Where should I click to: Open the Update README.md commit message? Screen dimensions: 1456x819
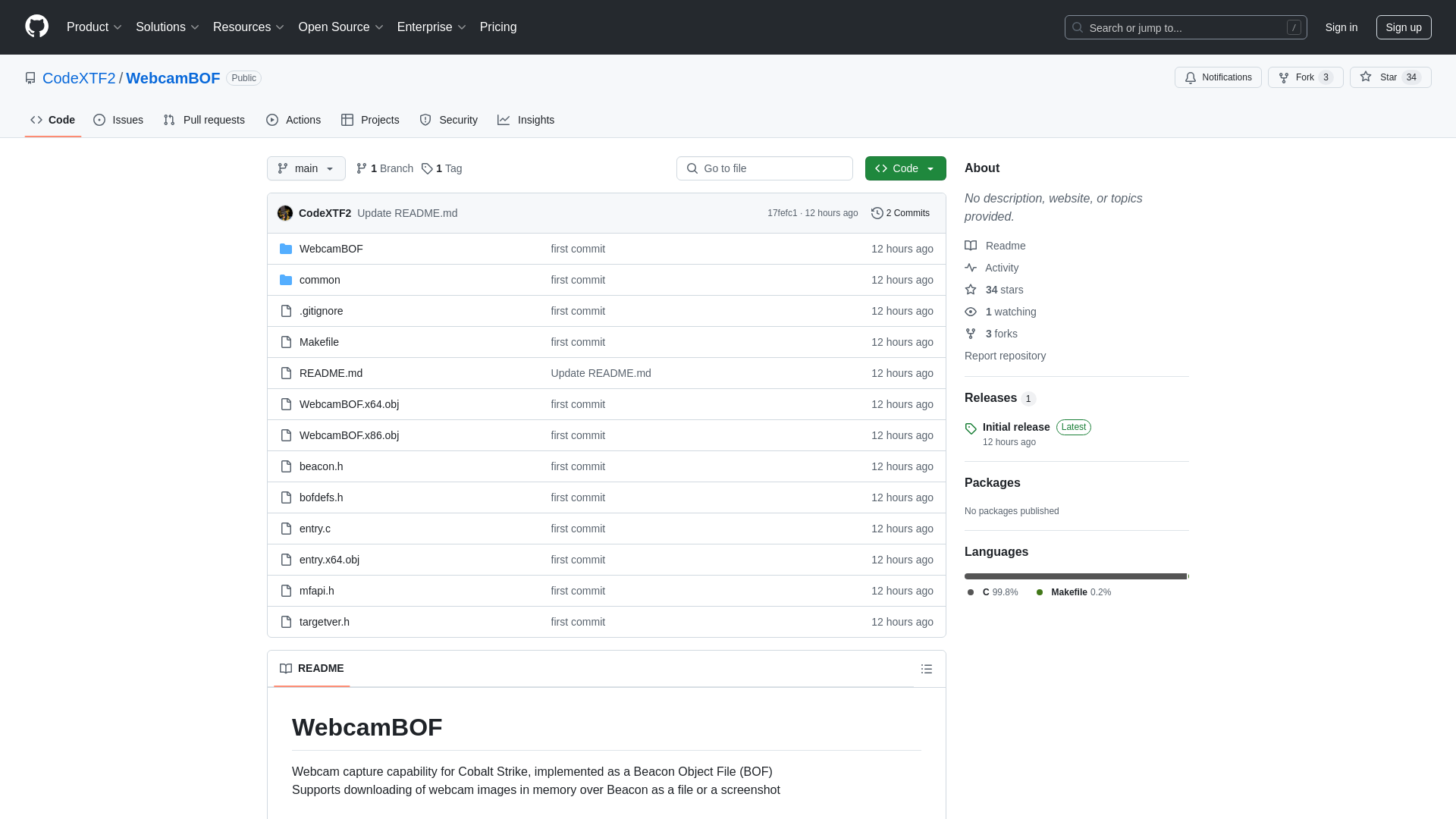point(407,213)
